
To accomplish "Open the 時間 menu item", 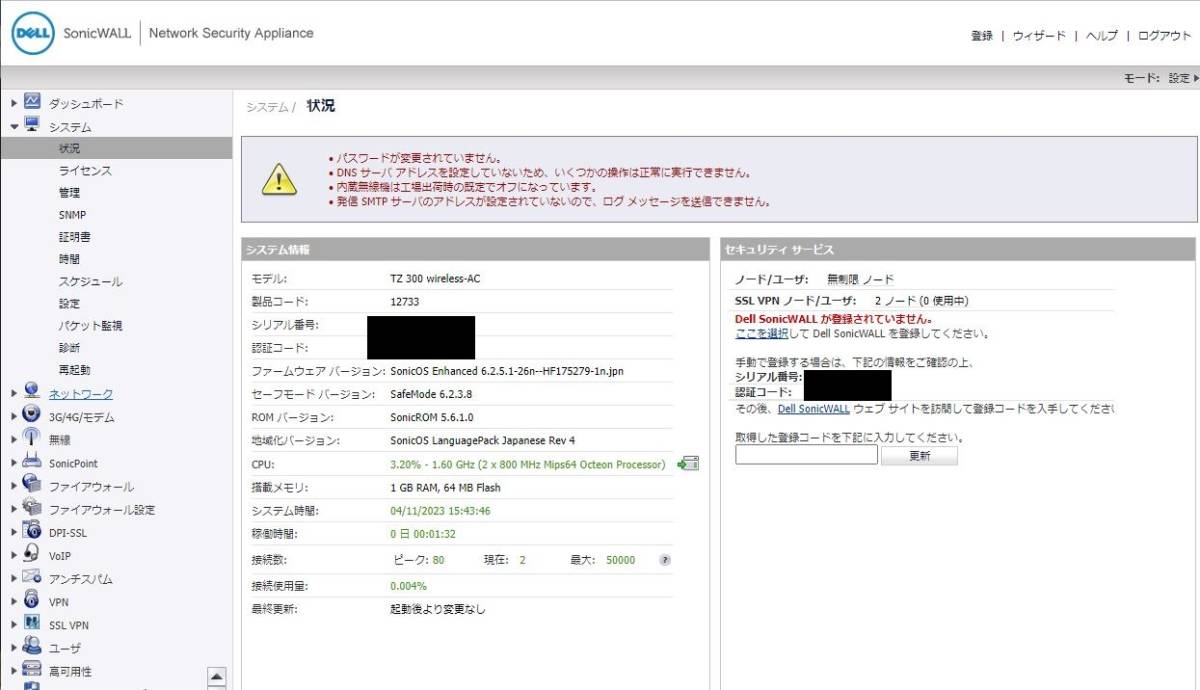I will (69, 259).
